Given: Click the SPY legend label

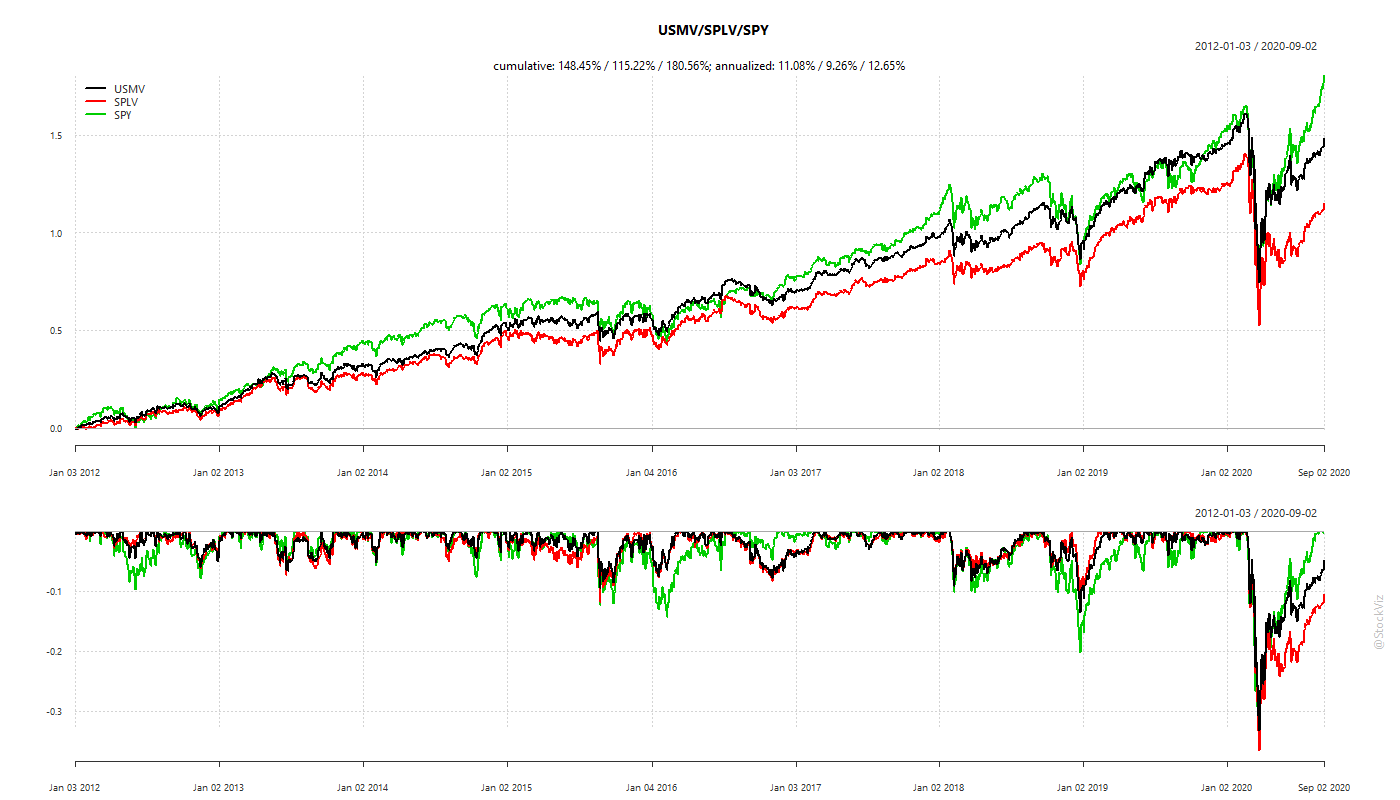Looking at the screenshot, I should (x=124, y=115).
